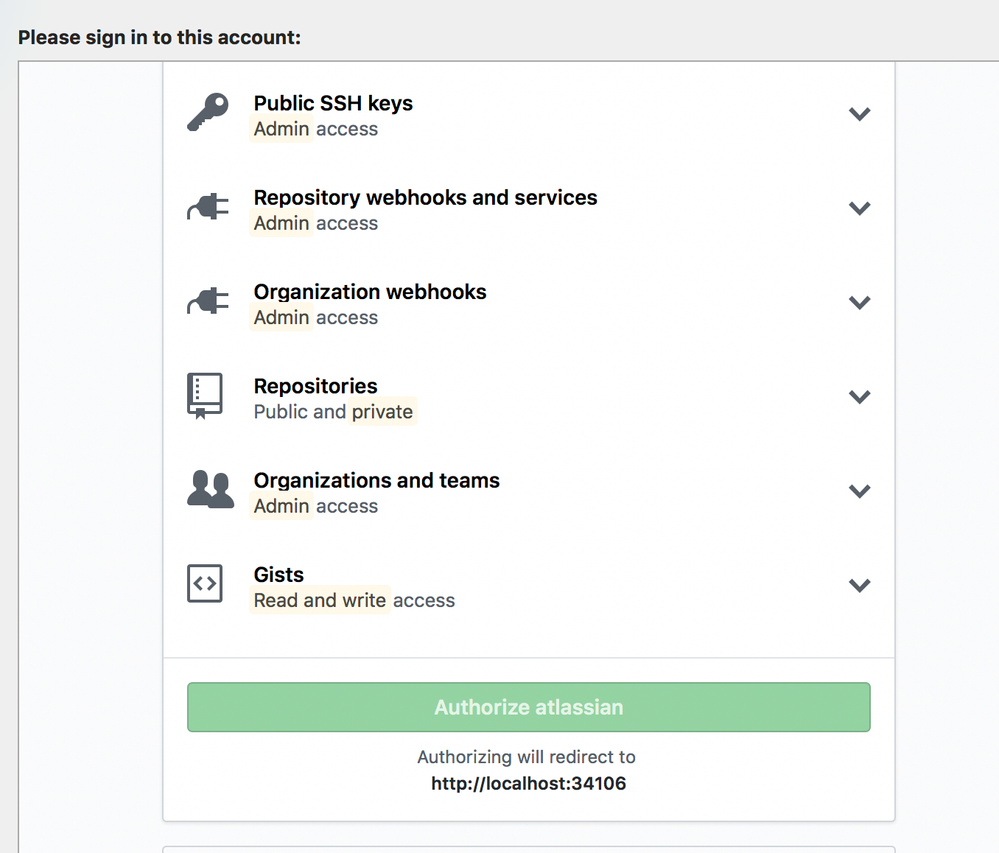Image resolution: width=999 pixels, height=853 pixels.
Task: Select the Organizations and teams title
Action: click(376, 480)
